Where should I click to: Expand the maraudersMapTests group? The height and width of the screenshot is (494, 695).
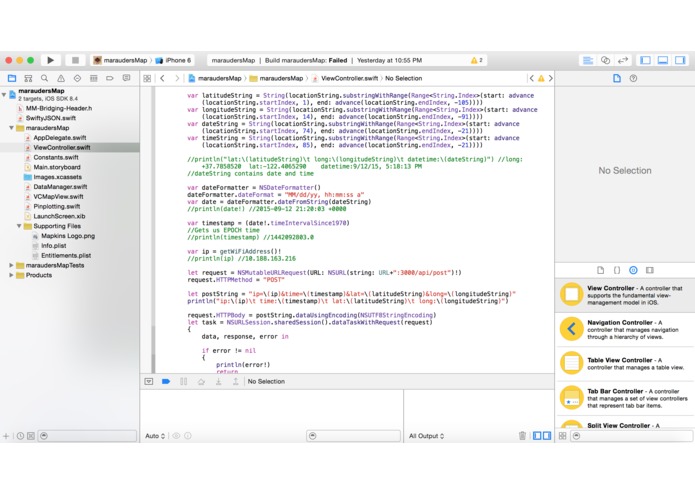point(12,265)
